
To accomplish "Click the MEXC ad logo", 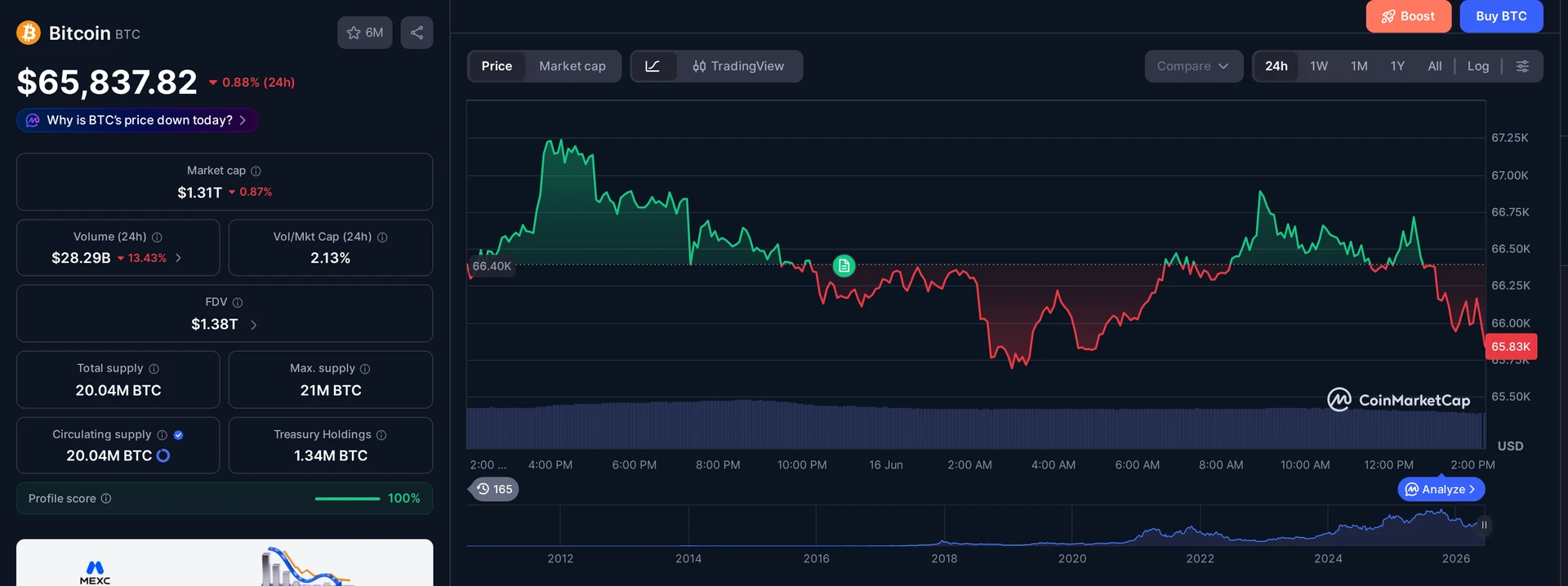I will (95, 572).
